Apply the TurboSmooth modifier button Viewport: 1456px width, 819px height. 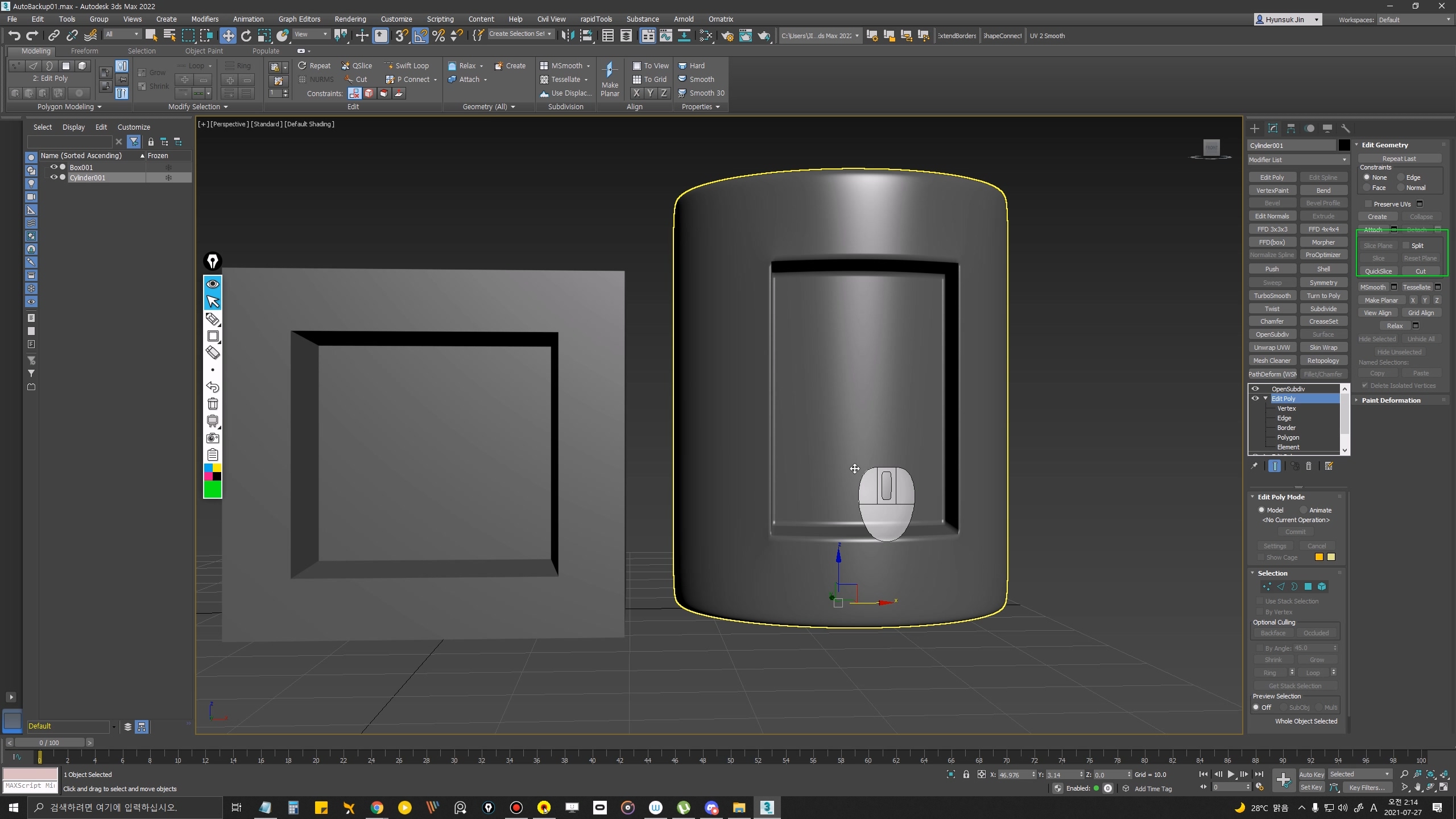[x=1272, y=296]
